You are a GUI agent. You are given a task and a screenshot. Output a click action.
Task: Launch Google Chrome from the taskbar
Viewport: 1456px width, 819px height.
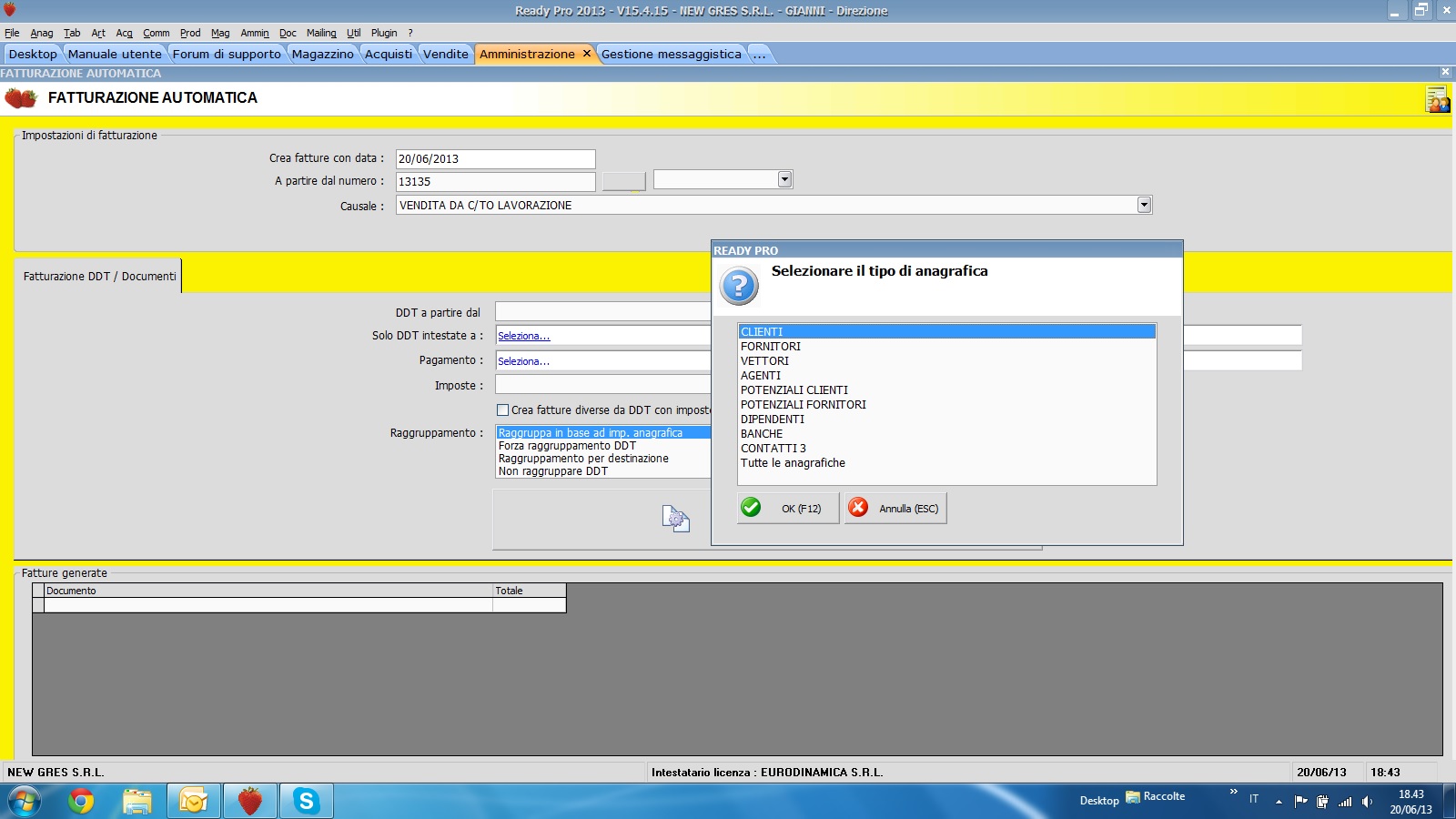click(x=81, y=802)
